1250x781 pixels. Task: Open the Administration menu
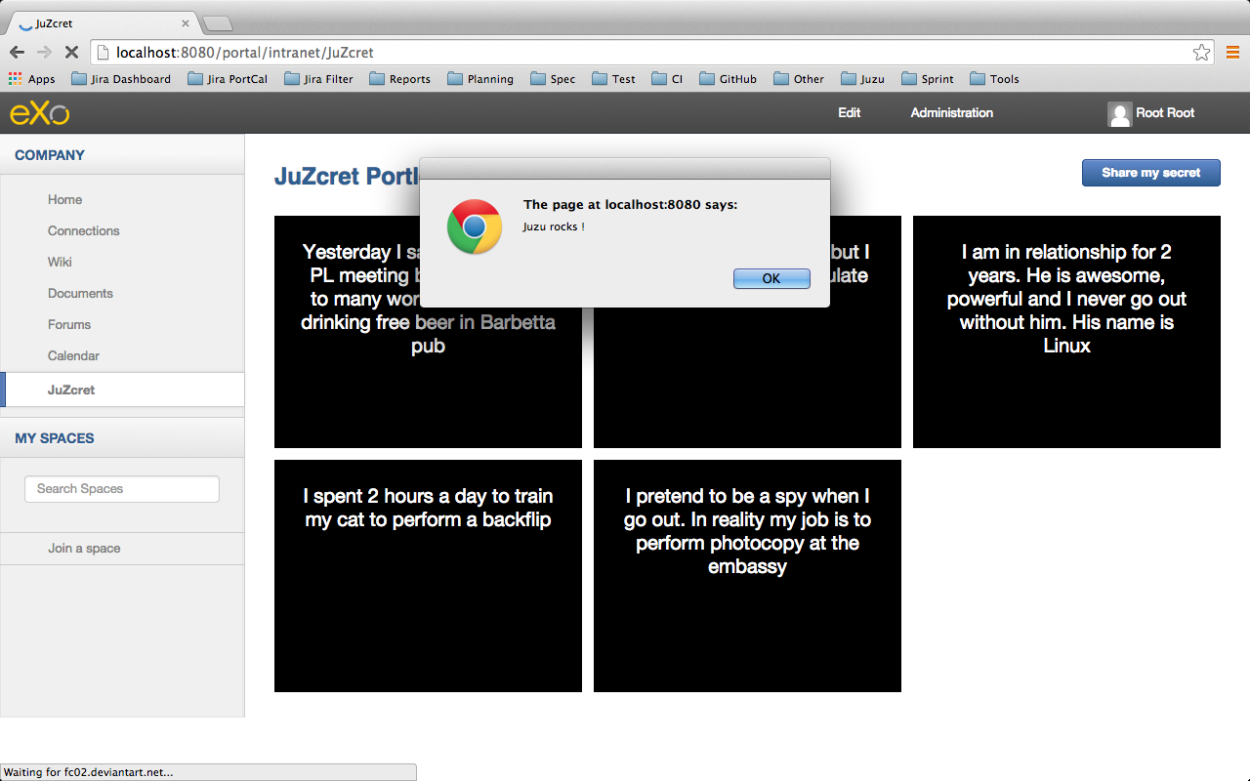tap(950, 113)
